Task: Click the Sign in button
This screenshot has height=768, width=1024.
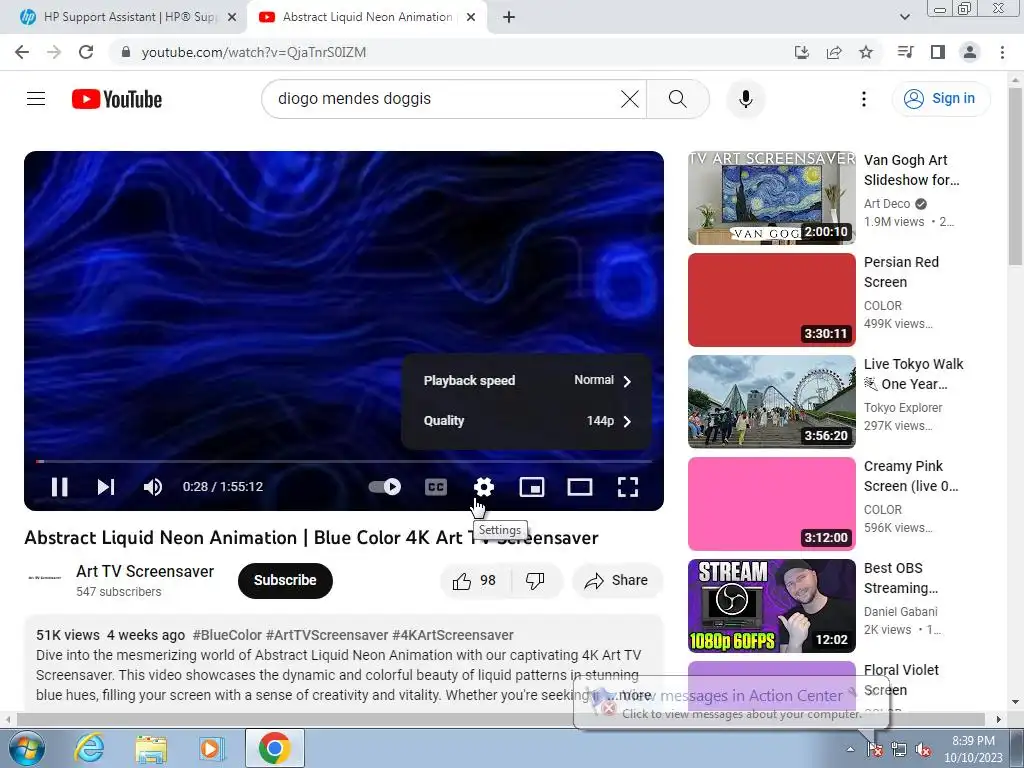Action: pyautogui.click(x=940, y=99)
